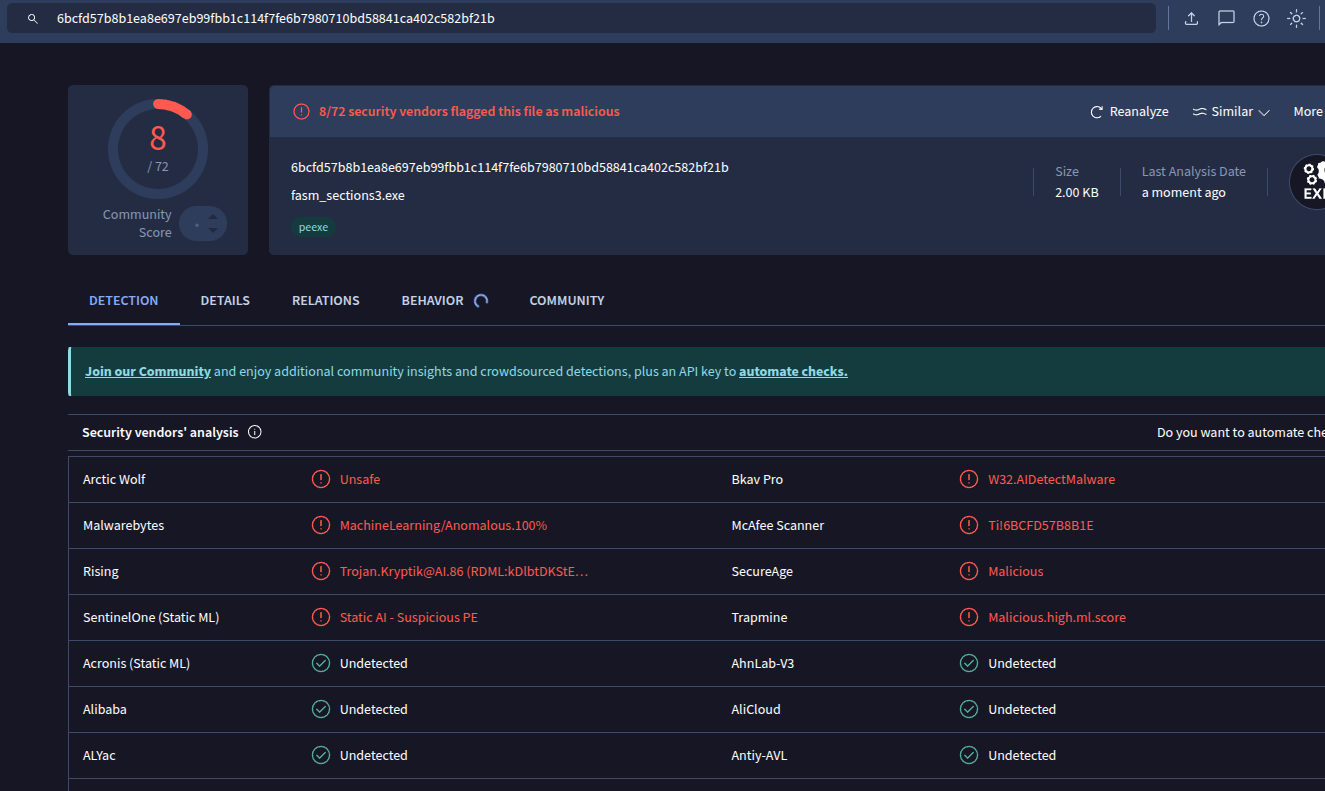Click the Last Analysis Date value
This screenshot has height=791, width=1325.
pyautogui.click(x=1184, y=192)
